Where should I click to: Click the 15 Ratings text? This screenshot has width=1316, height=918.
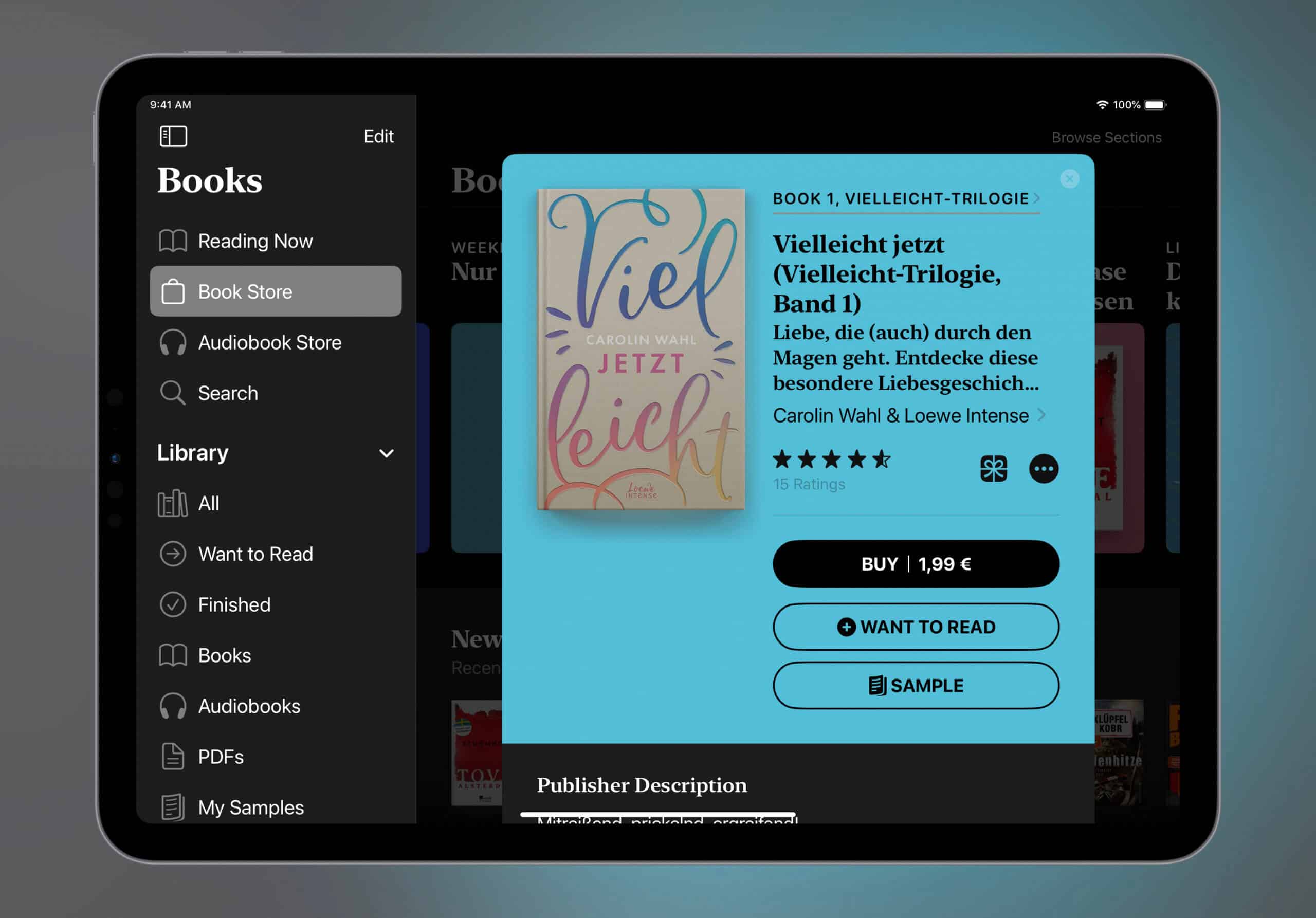(809, 484)
